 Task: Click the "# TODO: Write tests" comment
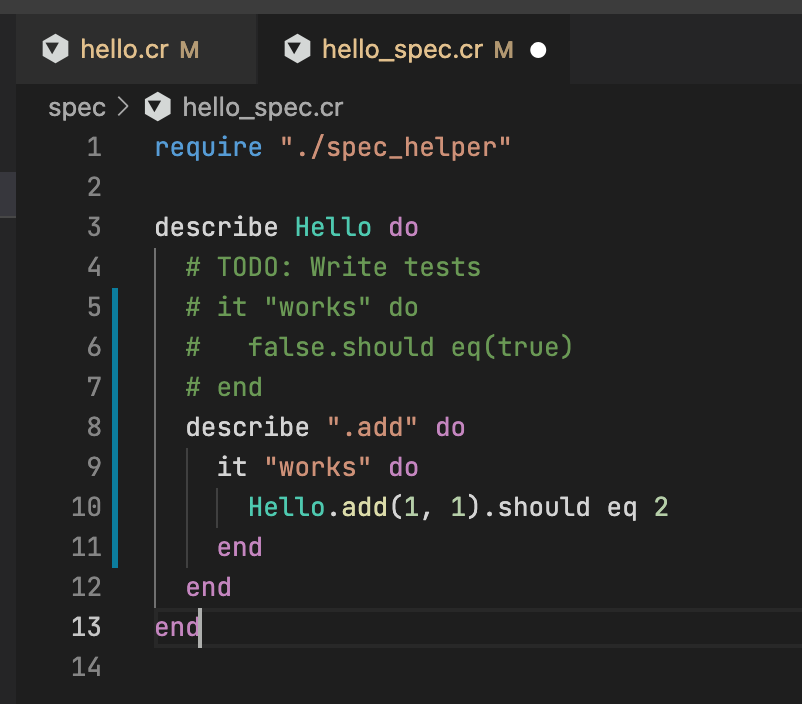click(333, 267)
